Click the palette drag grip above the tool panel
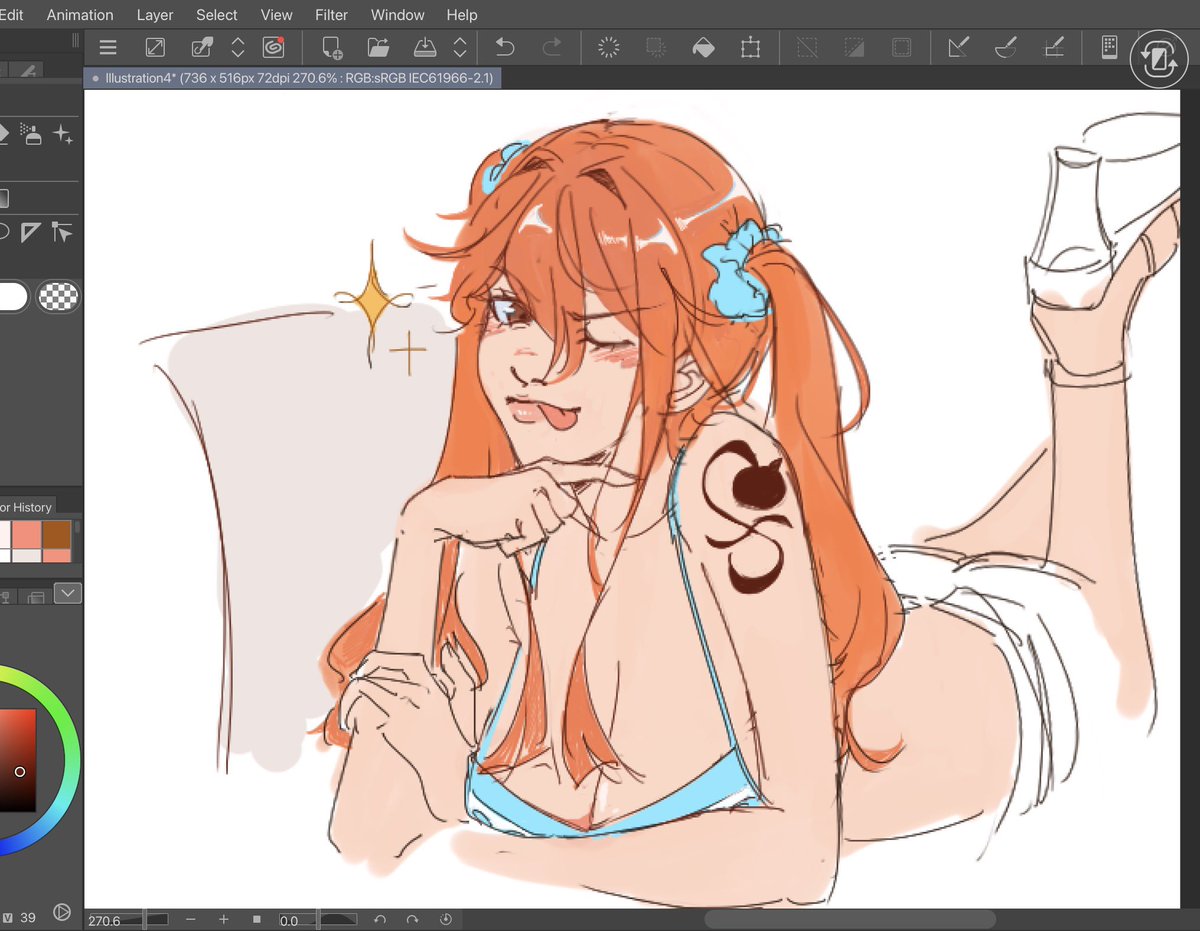This screenshot has width=1200, height=931. pos(75,40)
